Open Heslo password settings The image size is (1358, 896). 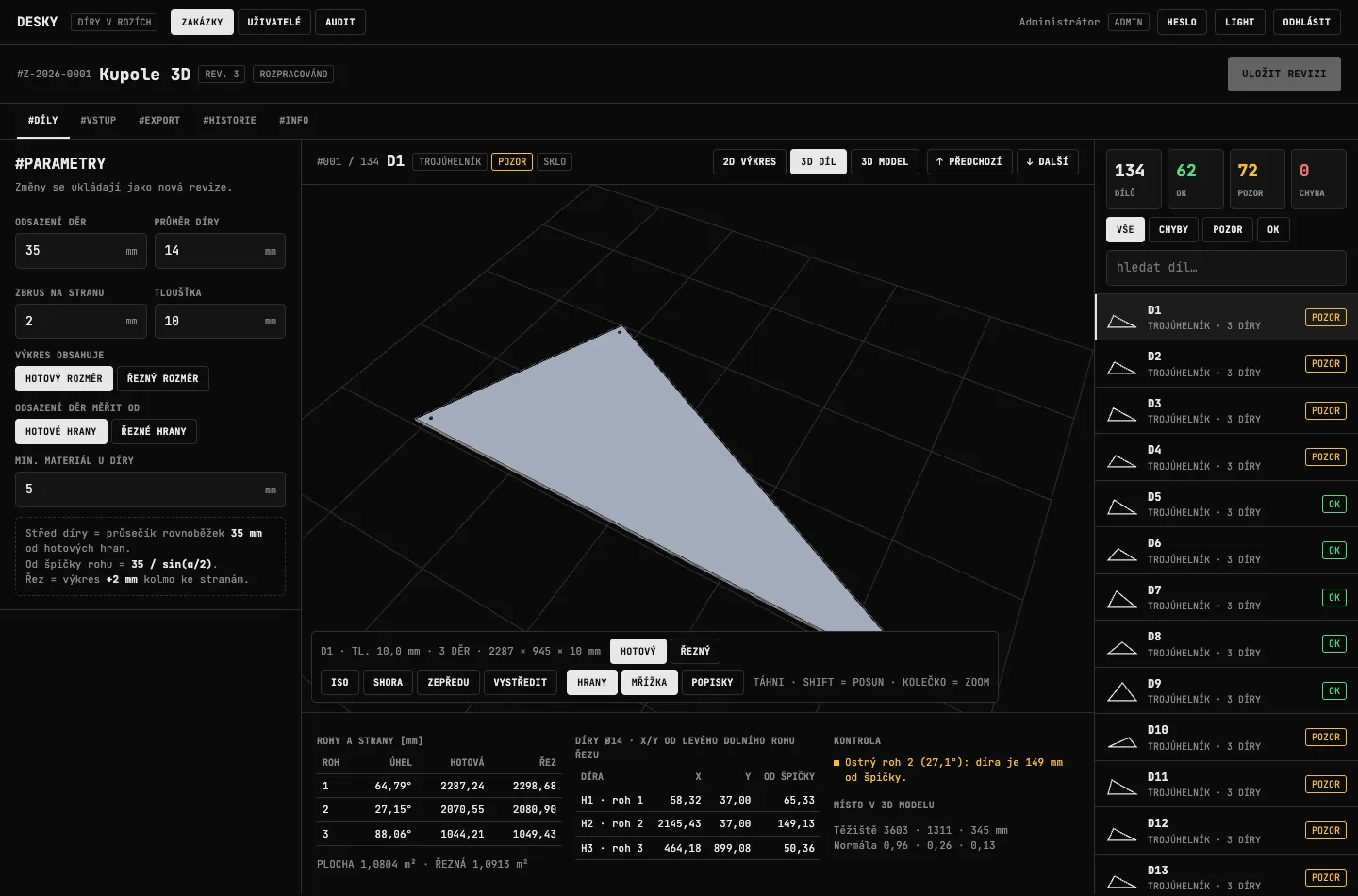pyautogui.click(x=1182, y=22)
